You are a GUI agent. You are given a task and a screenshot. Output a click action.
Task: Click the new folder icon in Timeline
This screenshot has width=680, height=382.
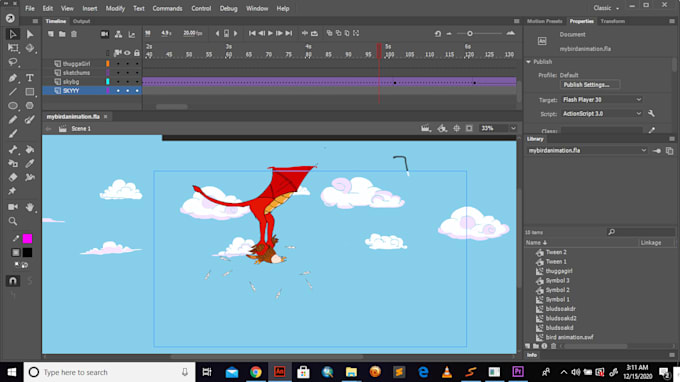pos(62,34)
